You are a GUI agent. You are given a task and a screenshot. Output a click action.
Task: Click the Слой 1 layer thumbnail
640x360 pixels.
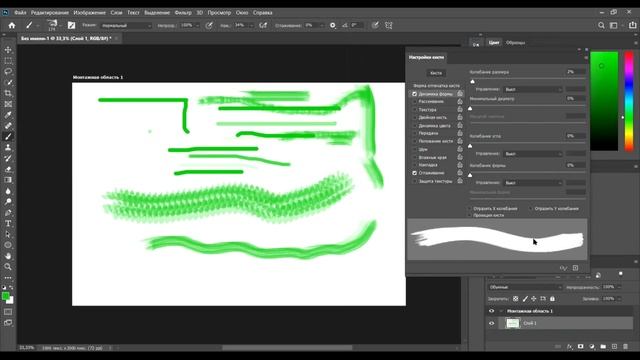[513, 323]
